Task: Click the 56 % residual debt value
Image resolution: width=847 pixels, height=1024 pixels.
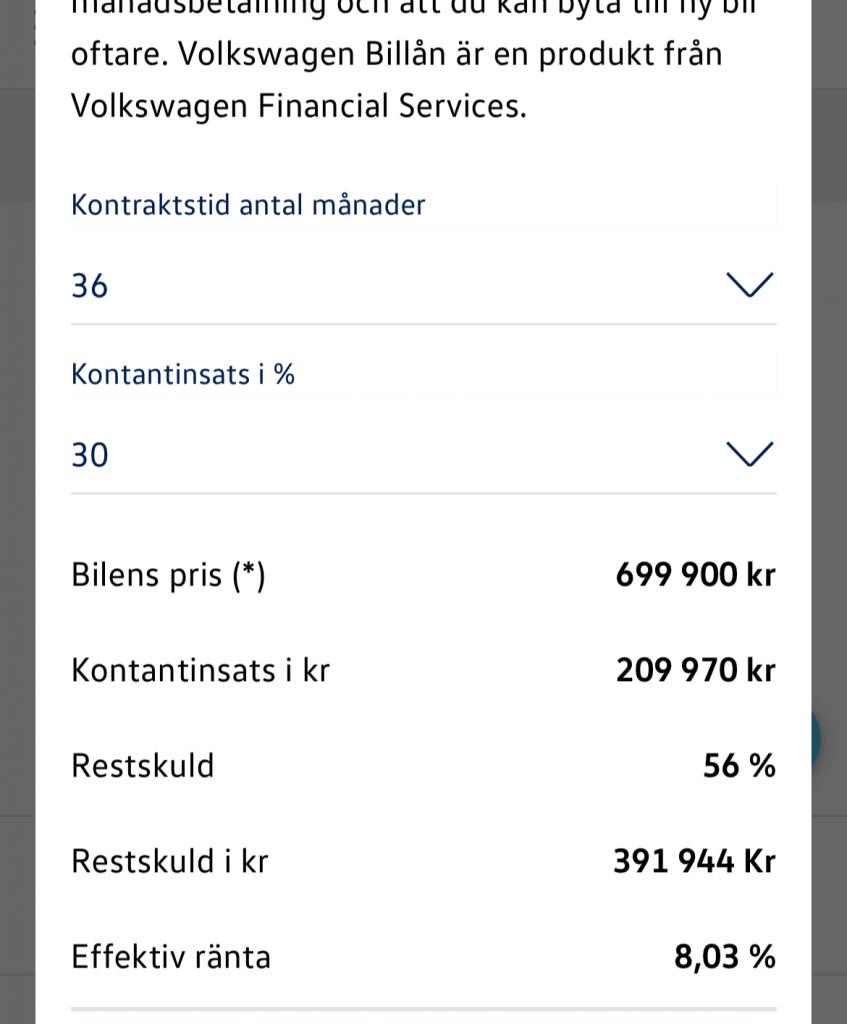Action: tap(739, 766)
